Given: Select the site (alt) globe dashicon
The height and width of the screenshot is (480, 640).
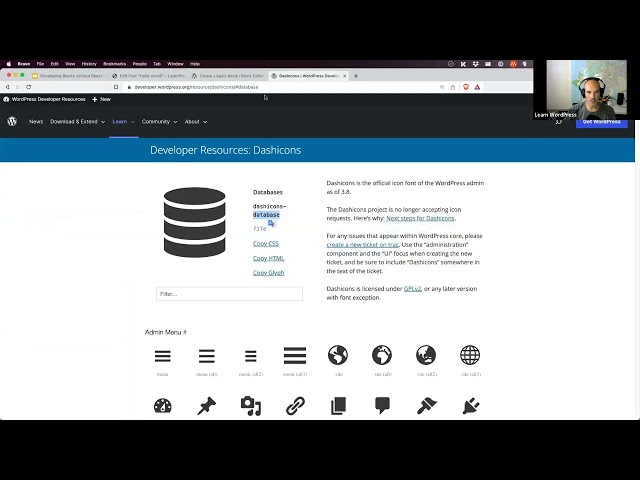Looking at the screenshot, I should click(x=382, y=355).
